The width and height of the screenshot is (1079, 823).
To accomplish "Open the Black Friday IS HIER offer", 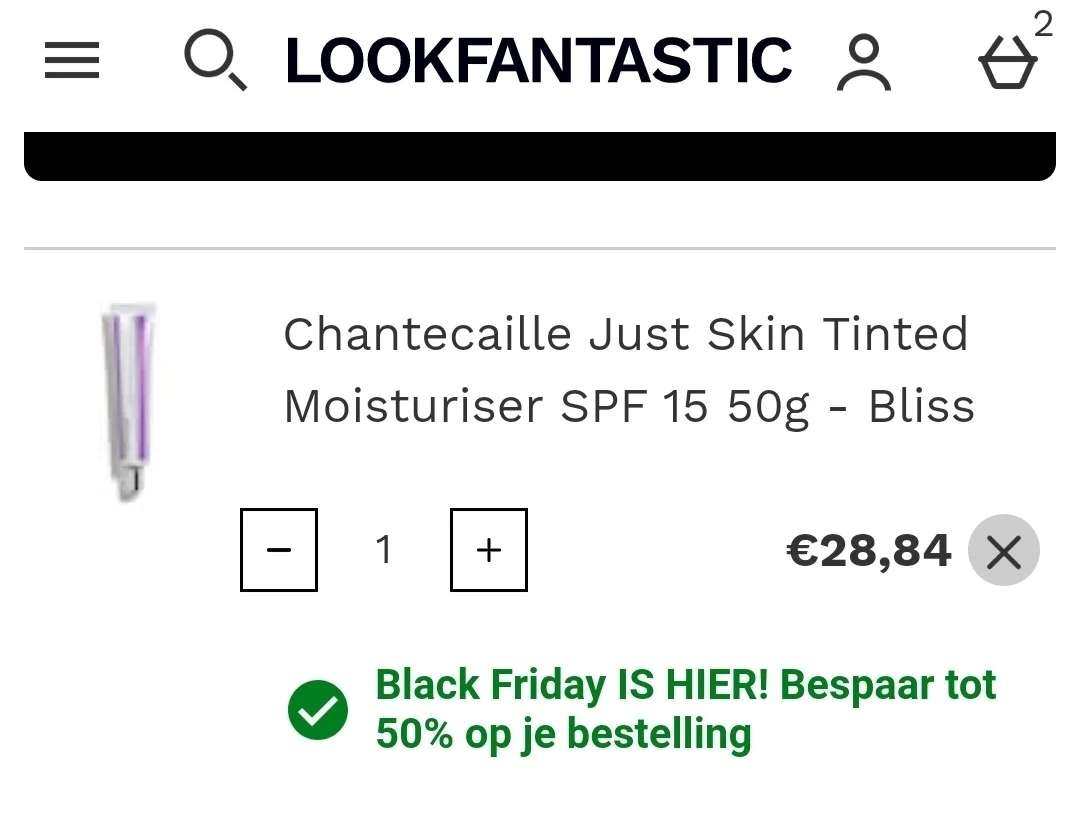I will 686,686.
